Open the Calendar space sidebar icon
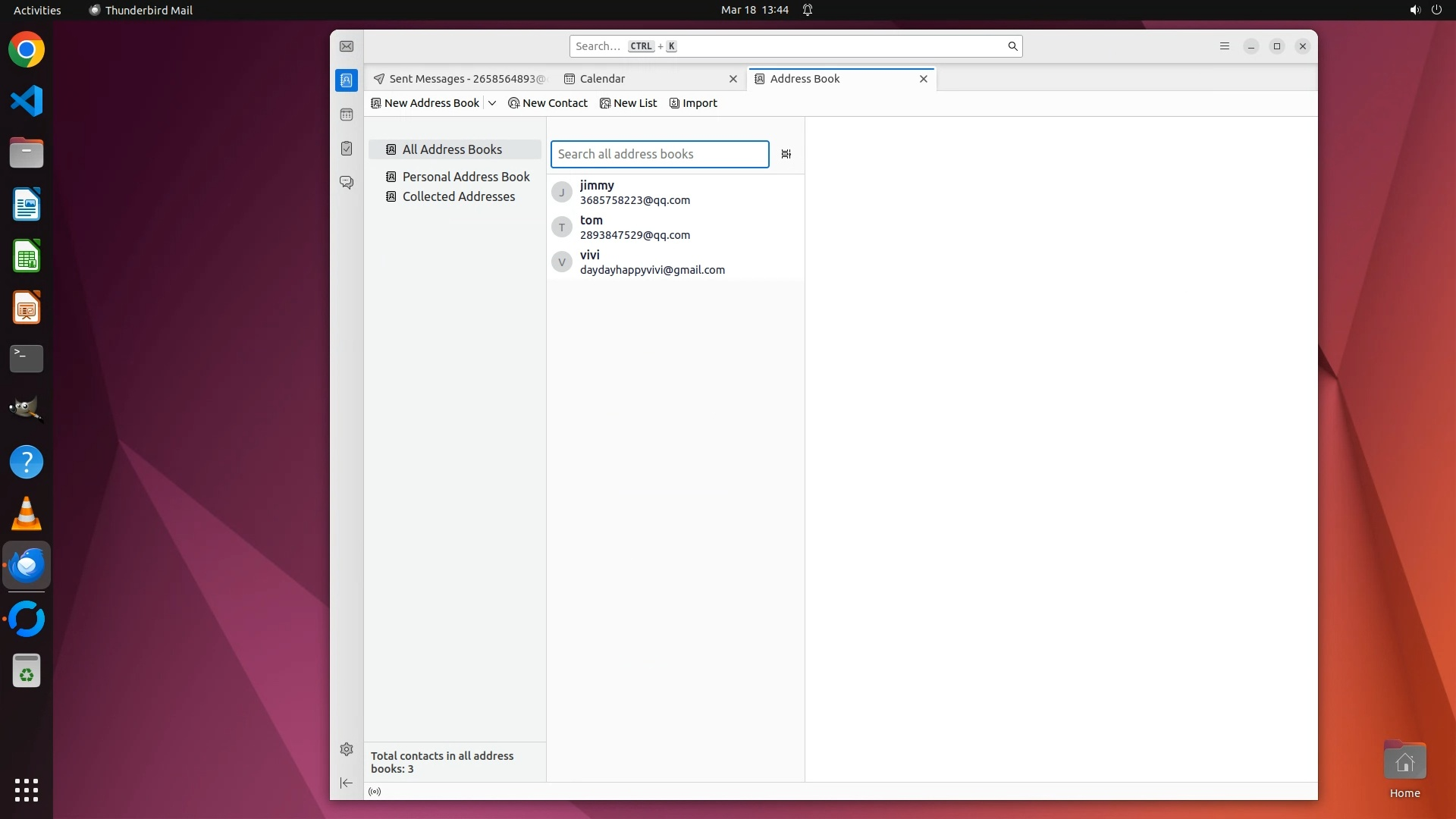1456x819 pixels. tap(347, 115)
